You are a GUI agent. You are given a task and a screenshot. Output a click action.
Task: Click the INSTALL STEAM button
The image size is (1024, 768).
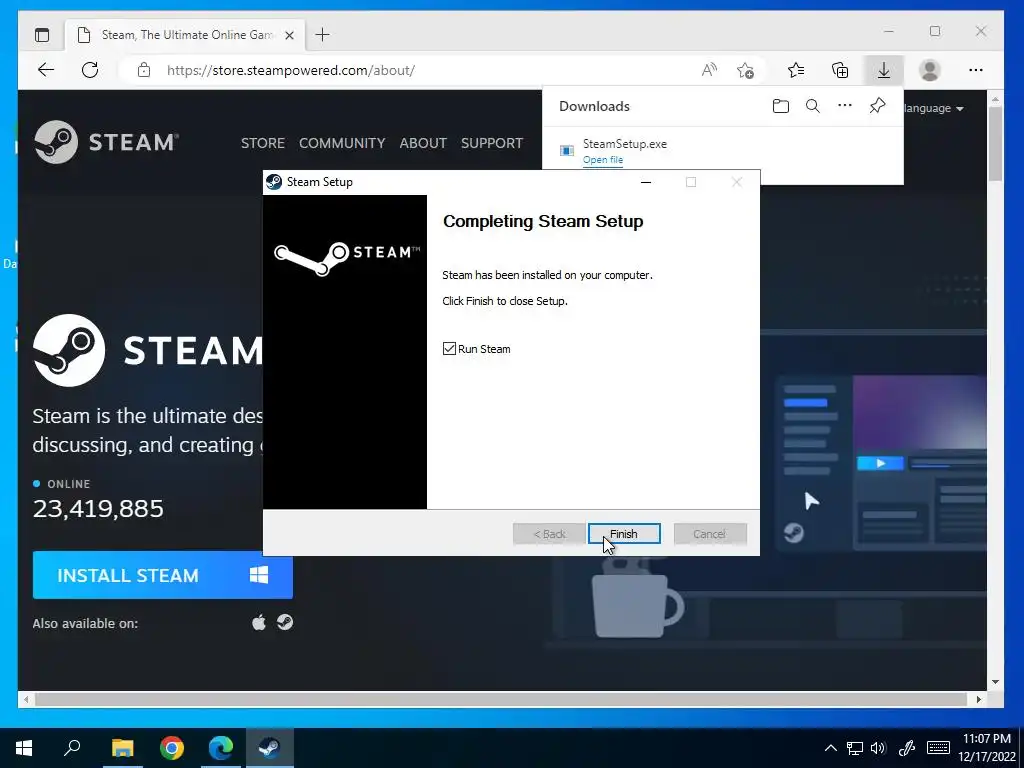point(163,575)
